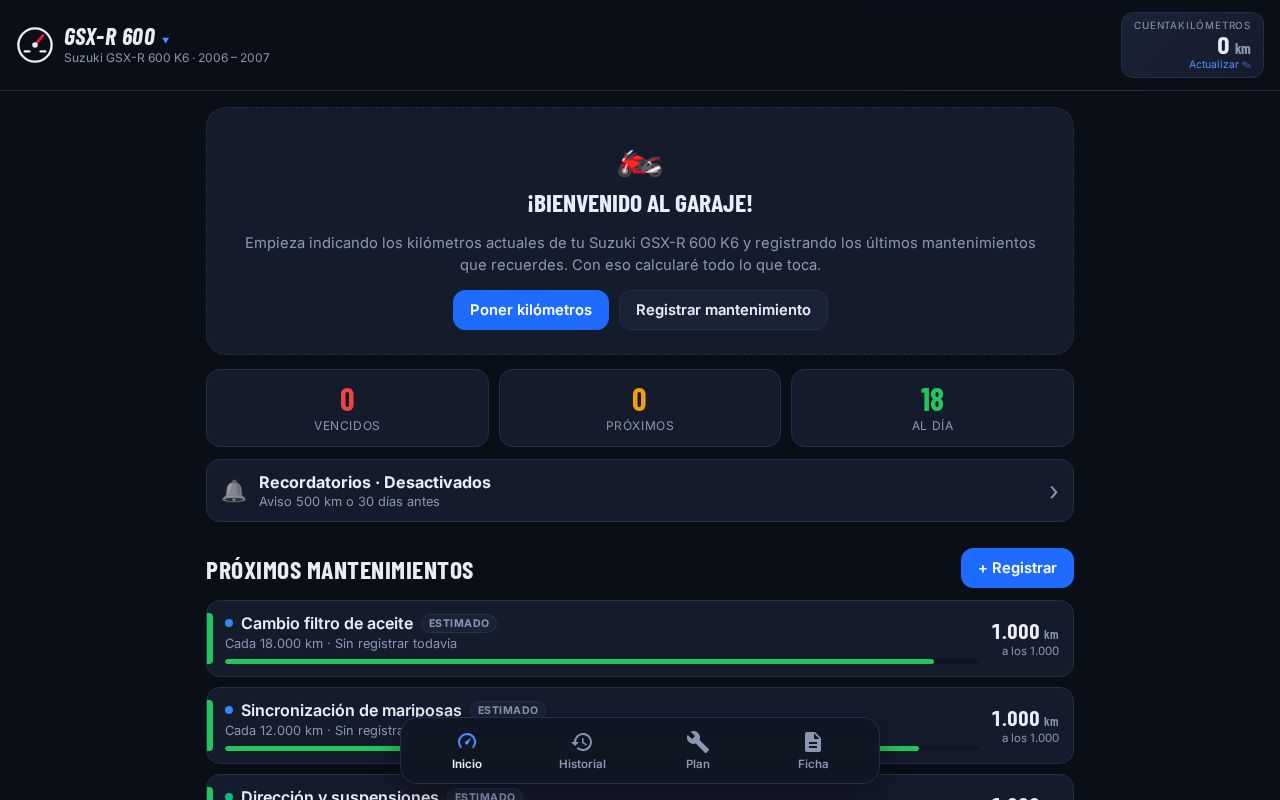This screenshot has height=800, width=1280.
Task: Click the Próximos counter card
Action: pos(640,408)
